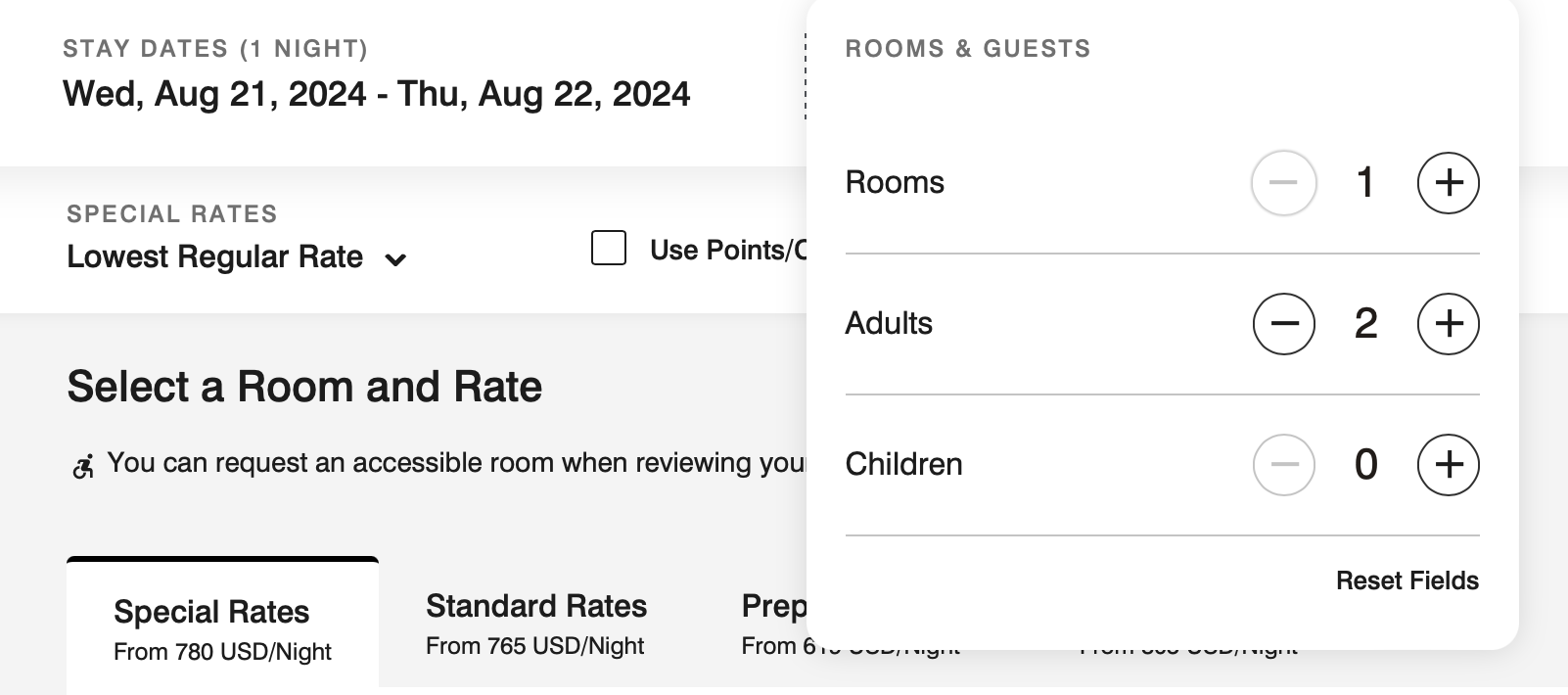1568x695 pixels.
Task: Add a child with the plus button
Action: tap(1448, 465)
